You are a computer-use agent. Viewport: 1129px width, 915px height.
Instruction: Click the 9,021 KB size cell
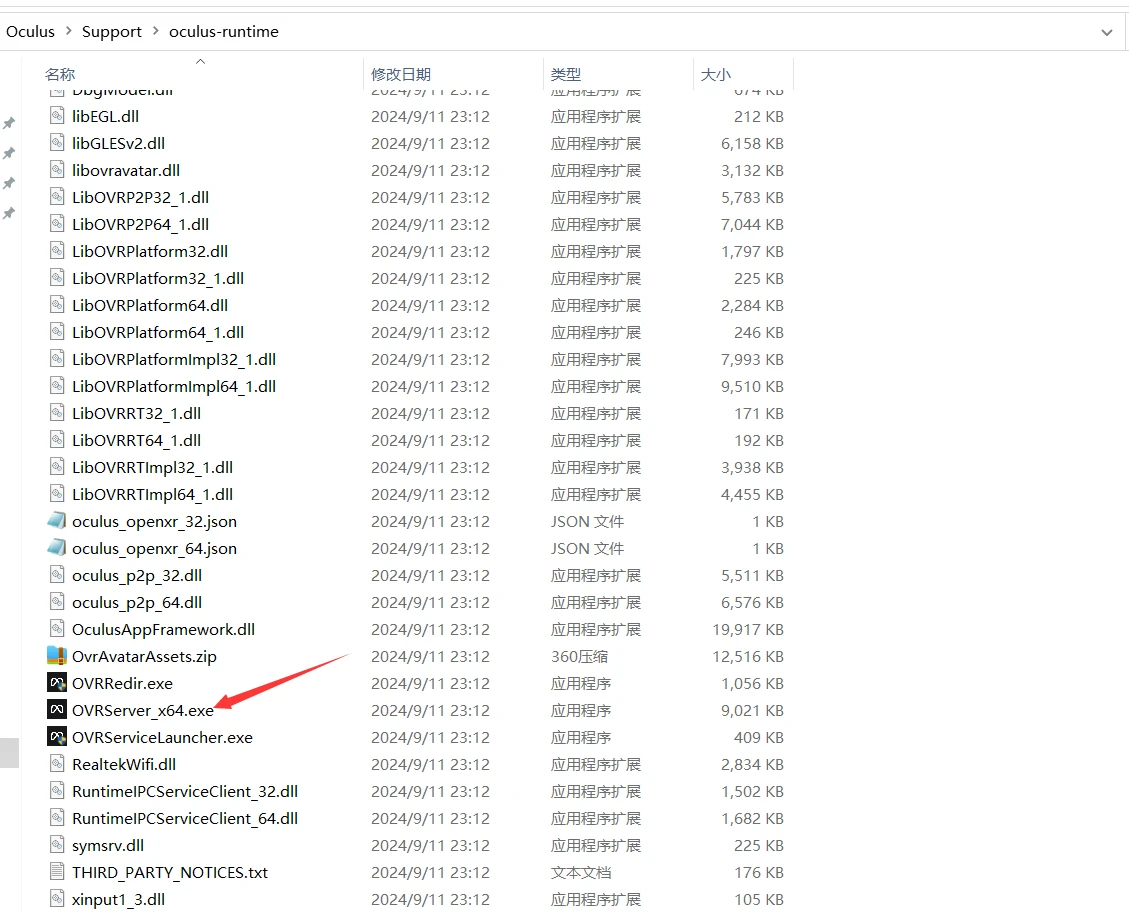point(752,711)
